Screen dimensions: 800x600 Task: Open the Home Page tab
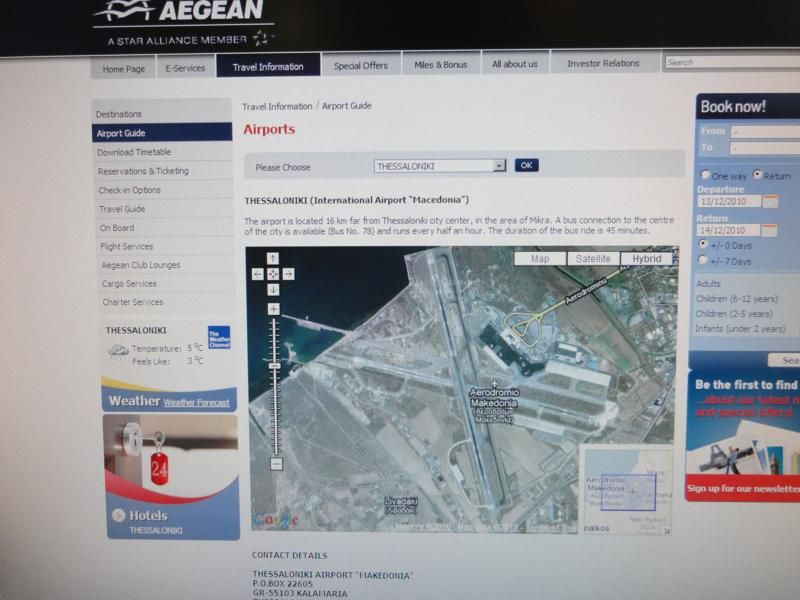click(123, 68)
